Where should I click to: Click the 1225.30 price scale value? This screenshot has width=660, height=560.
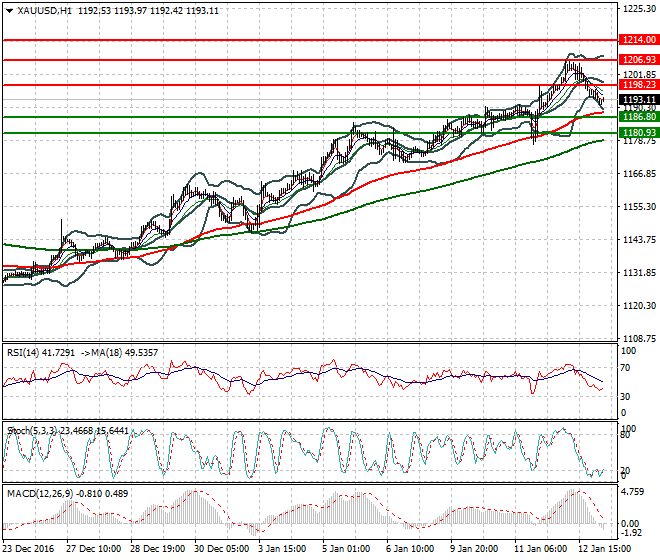point(639,8)
